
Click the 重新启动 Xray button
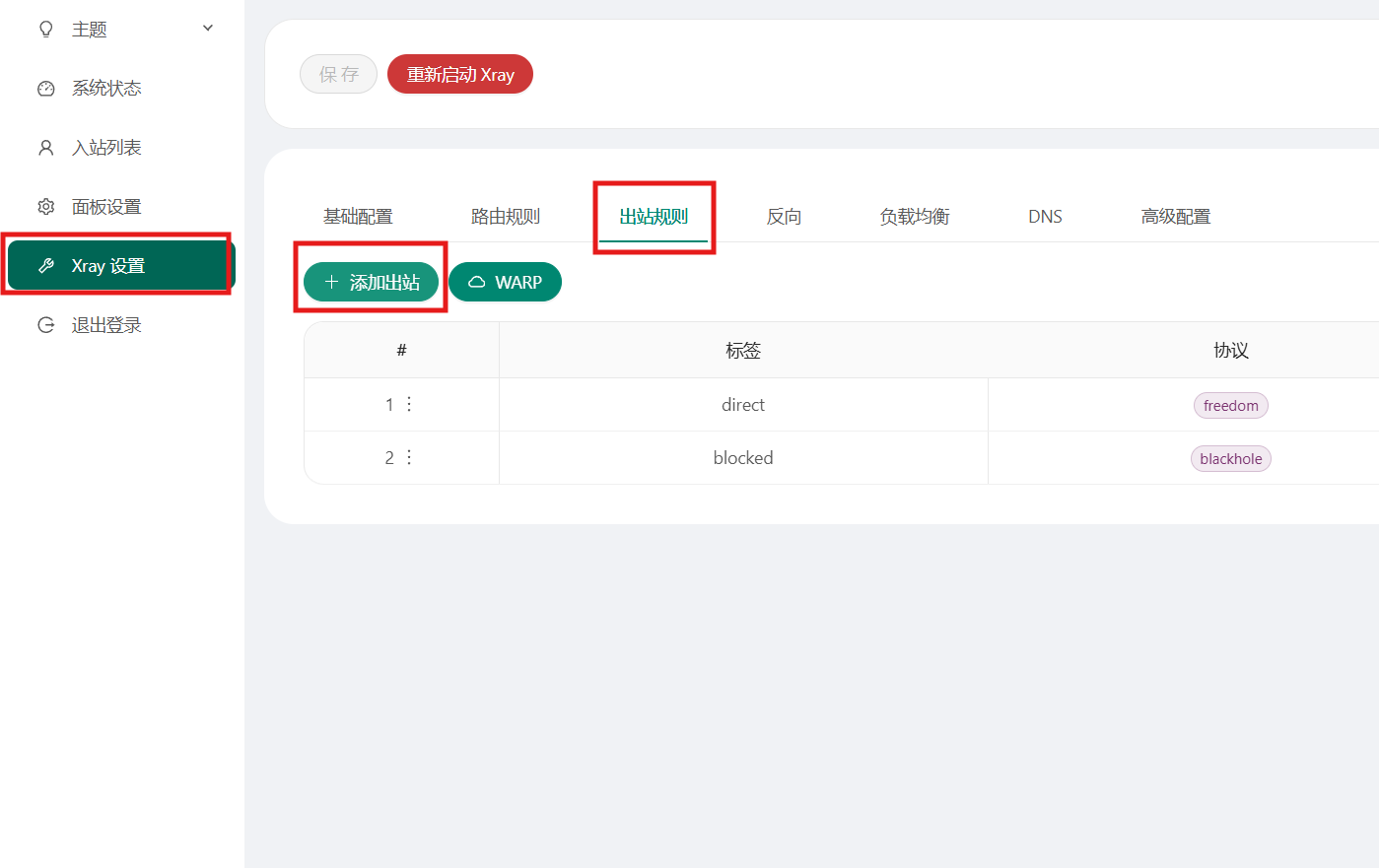(459, 74)
